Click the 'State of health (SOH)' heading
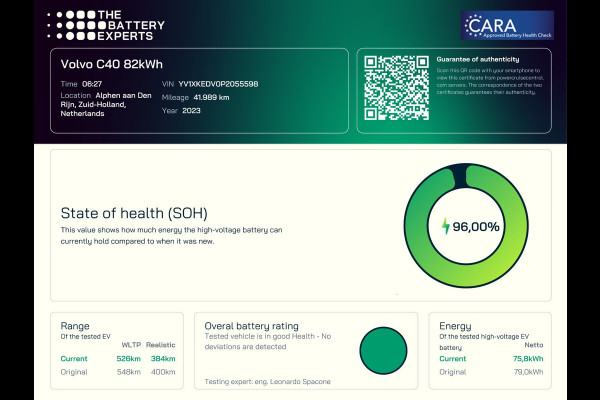The image size is (600, 400). (x=134, y=213)
